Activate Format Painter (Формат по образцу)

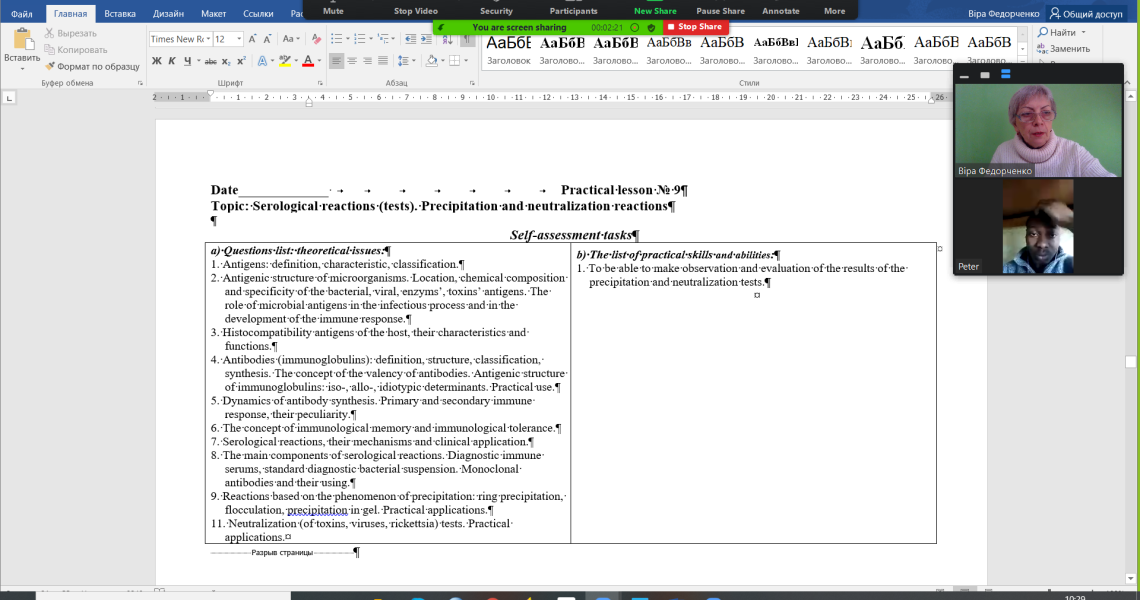point(92,66)
